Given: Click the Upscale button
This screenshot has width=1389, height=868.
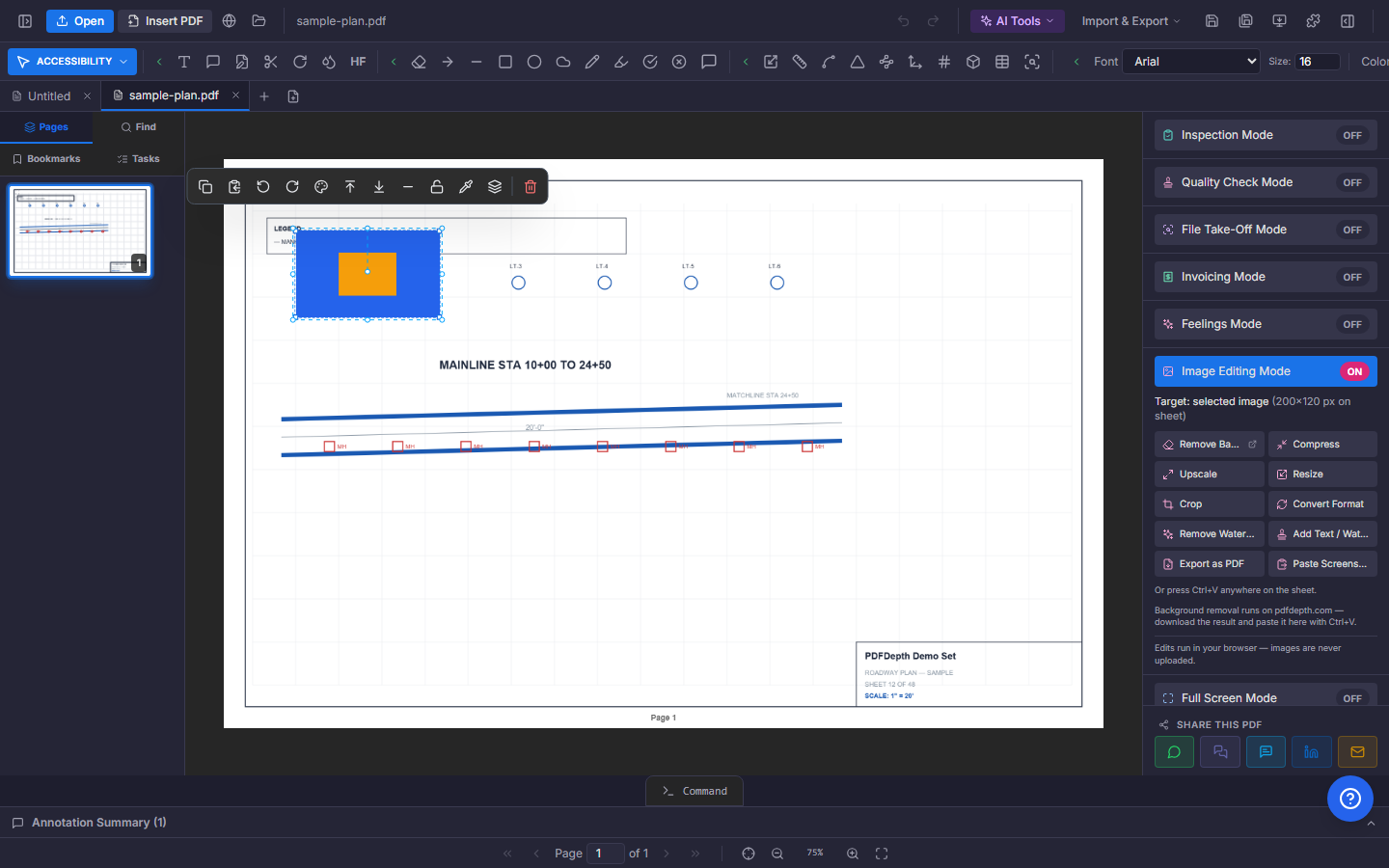Looking at the screenshot, I should point(1210,475).
